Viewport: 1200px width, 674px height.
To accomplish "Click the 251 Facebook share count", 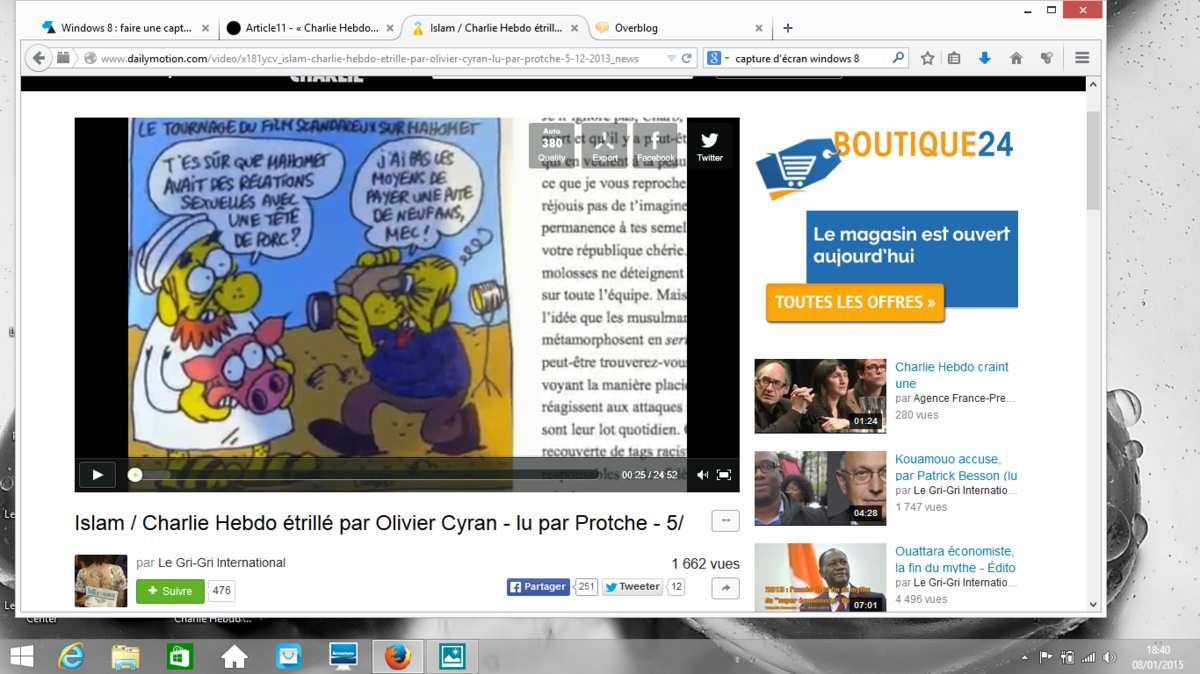I will tap(586, 587).
